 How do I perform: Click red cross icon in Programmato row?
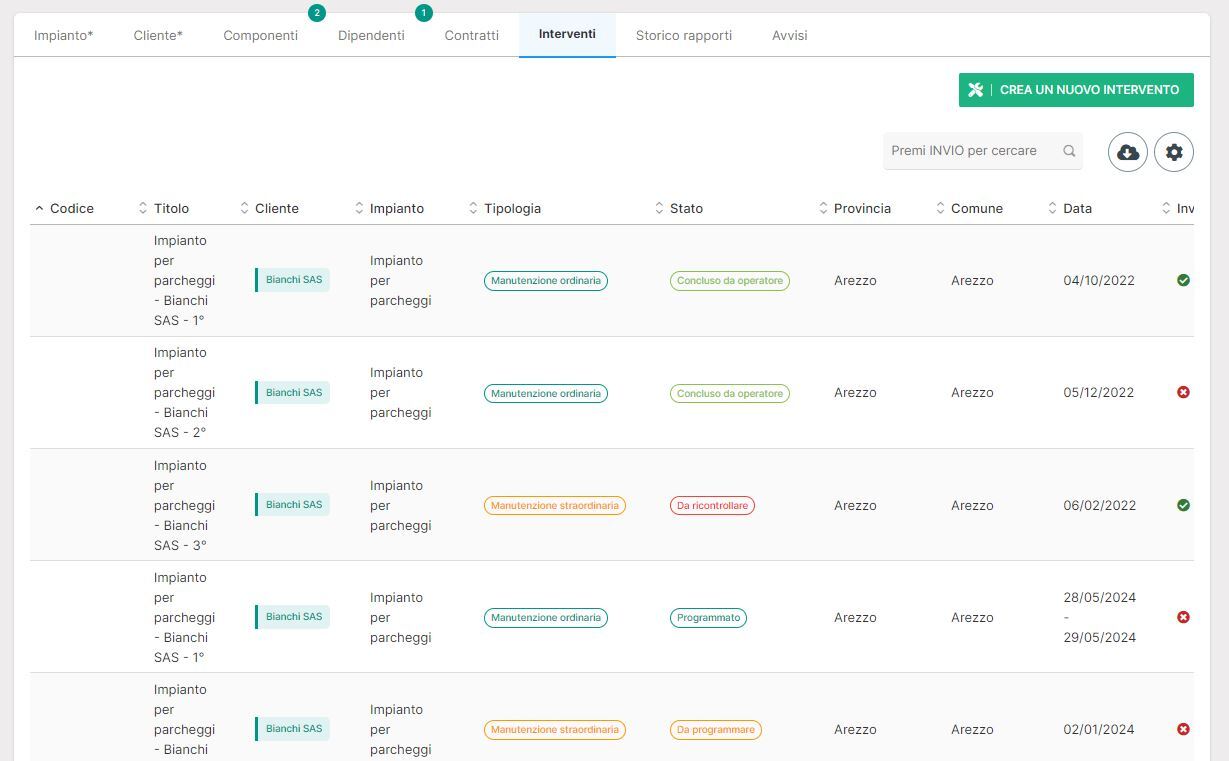(1183, 618)
